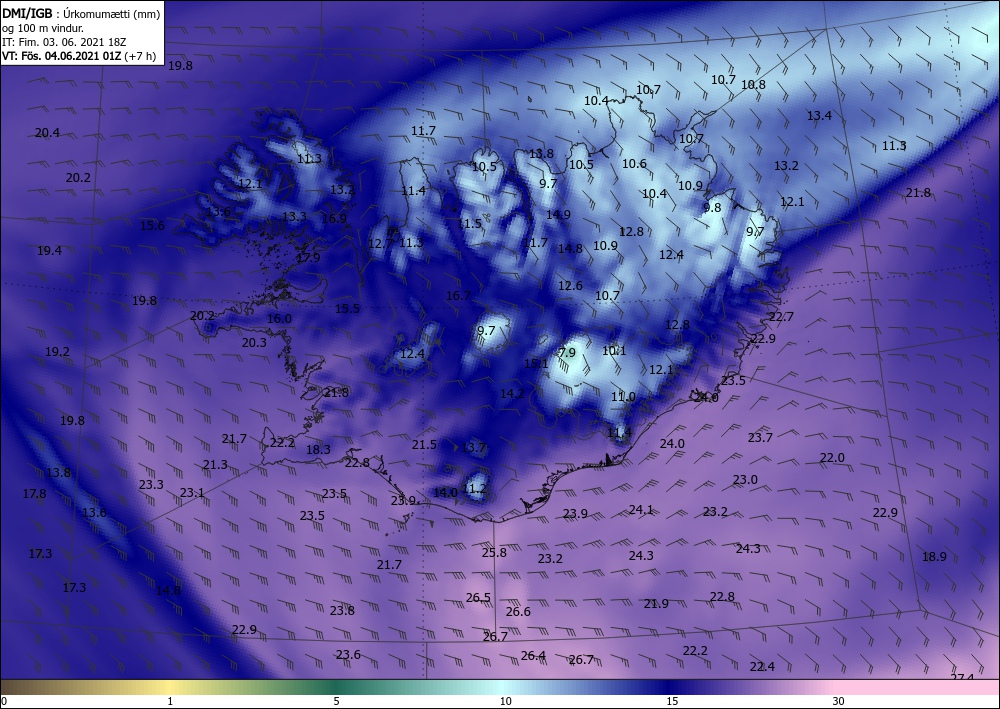Click the map value 23.5 east of Iceland
1000x709 pixels.
733,380
